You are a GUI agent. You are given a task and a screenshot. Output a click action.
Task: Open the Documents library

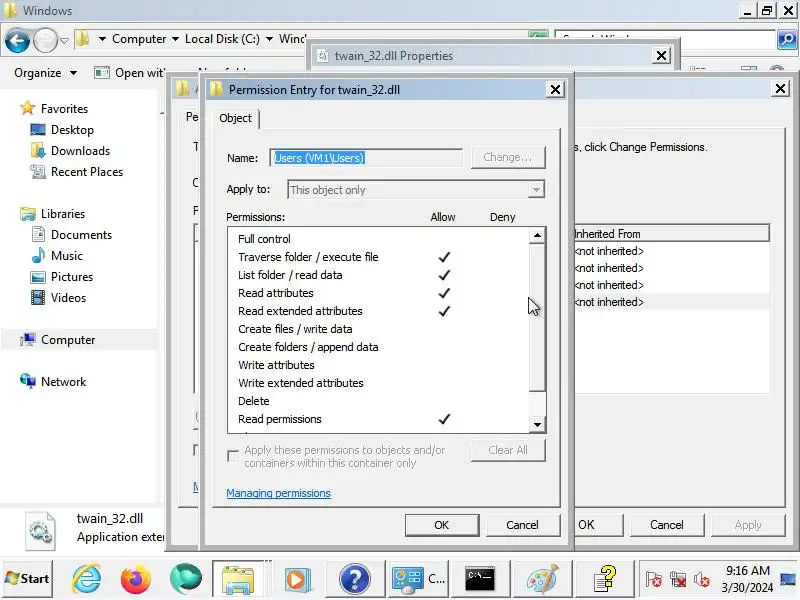point(81,234)
